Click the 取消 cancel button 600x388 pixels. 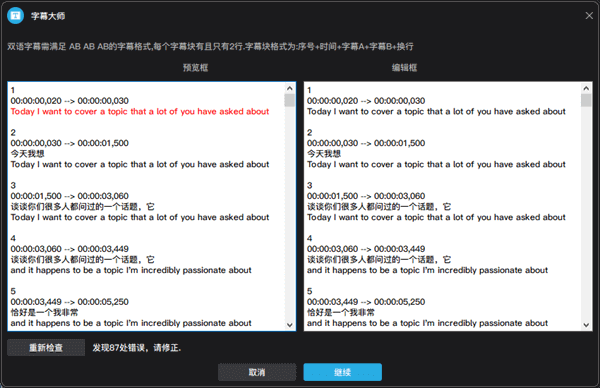click(257, 372)
